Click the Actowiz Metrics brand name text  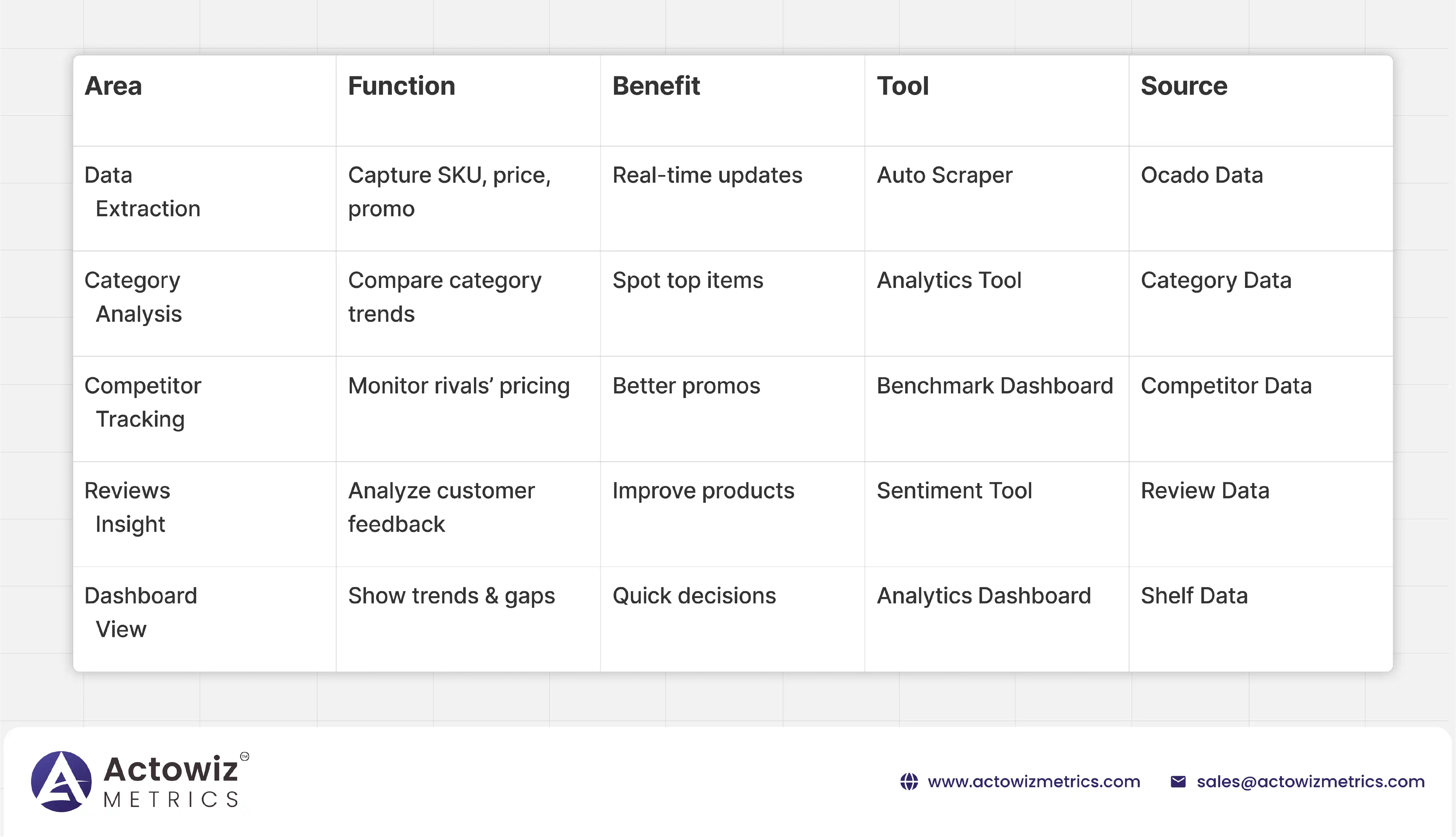(x=171, y=781)
